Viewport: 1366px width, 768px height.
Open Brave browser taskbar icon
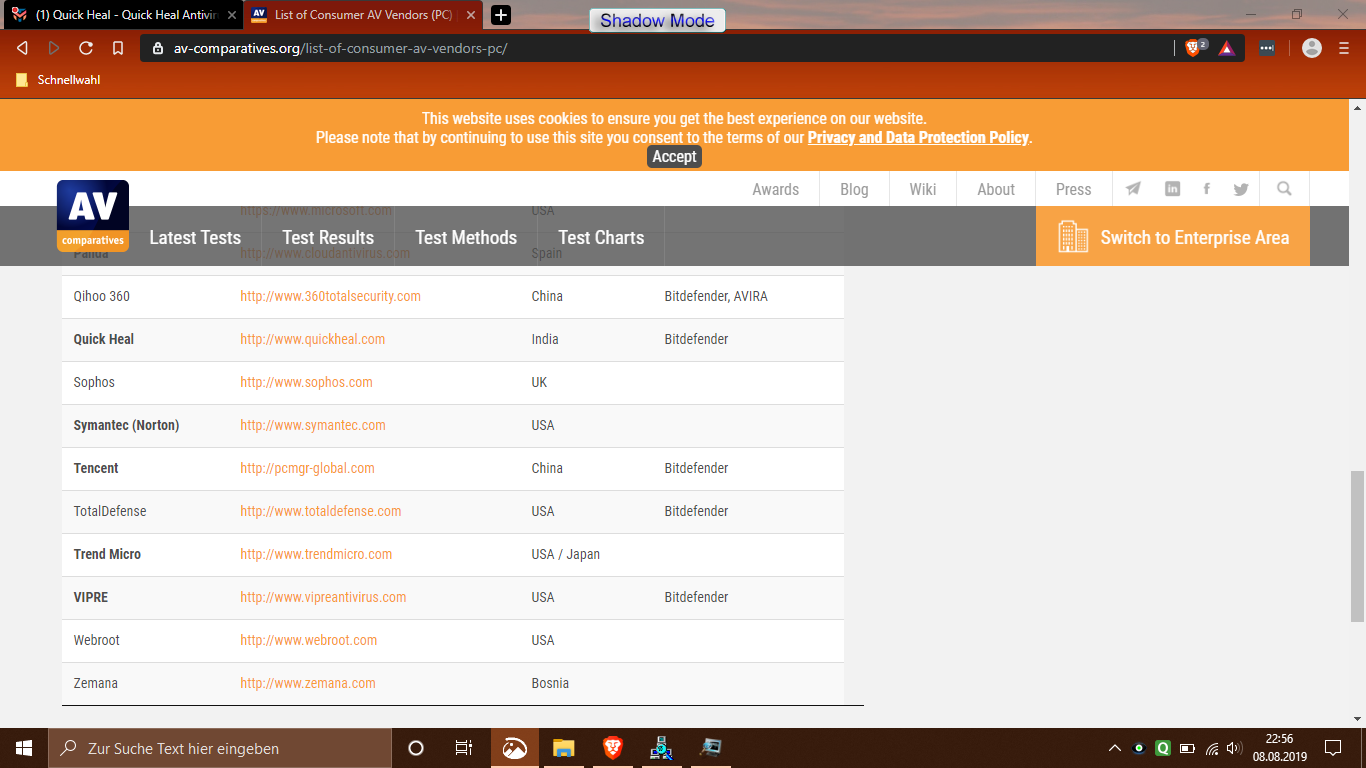[x=612, y=748]
